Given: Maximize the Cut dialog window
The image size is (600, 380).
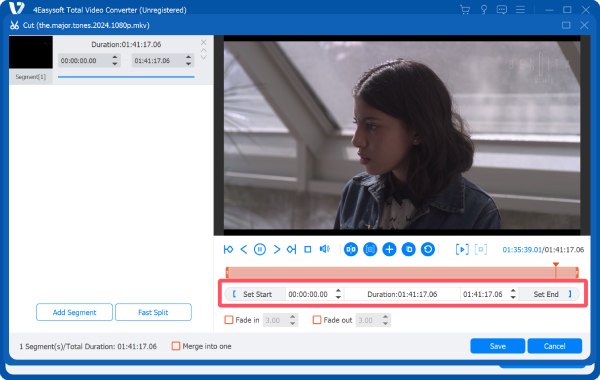Looking at the screenshot, I should point(566,25).
